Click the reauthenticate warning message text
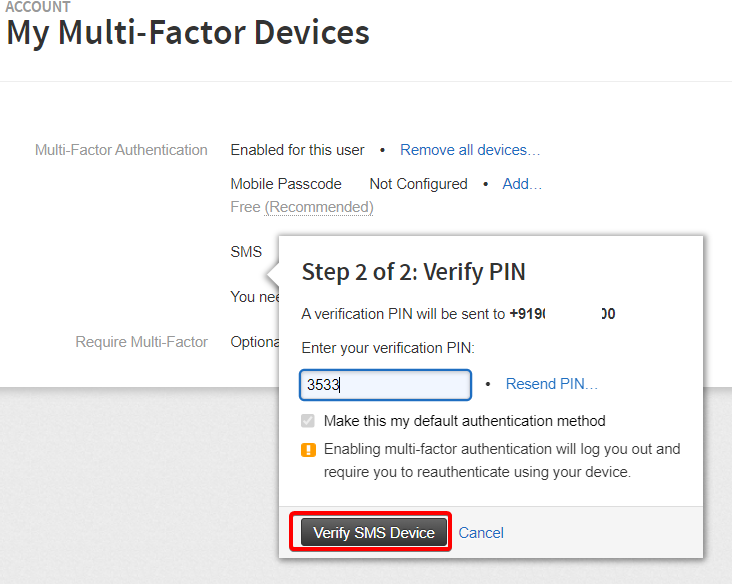The width and height of the screenshot is (732, 584). (x=502, y=460)
